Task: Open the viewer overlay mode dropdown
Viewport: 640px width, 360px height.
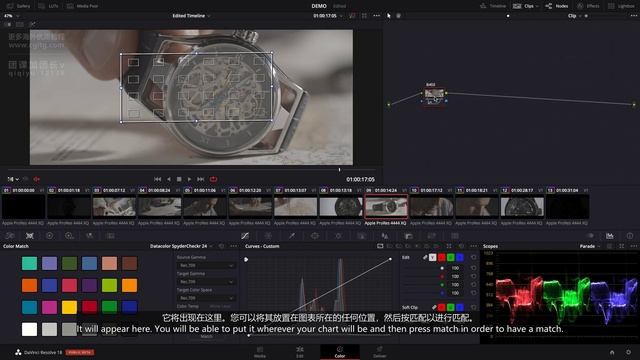Action: coord(13,179)
